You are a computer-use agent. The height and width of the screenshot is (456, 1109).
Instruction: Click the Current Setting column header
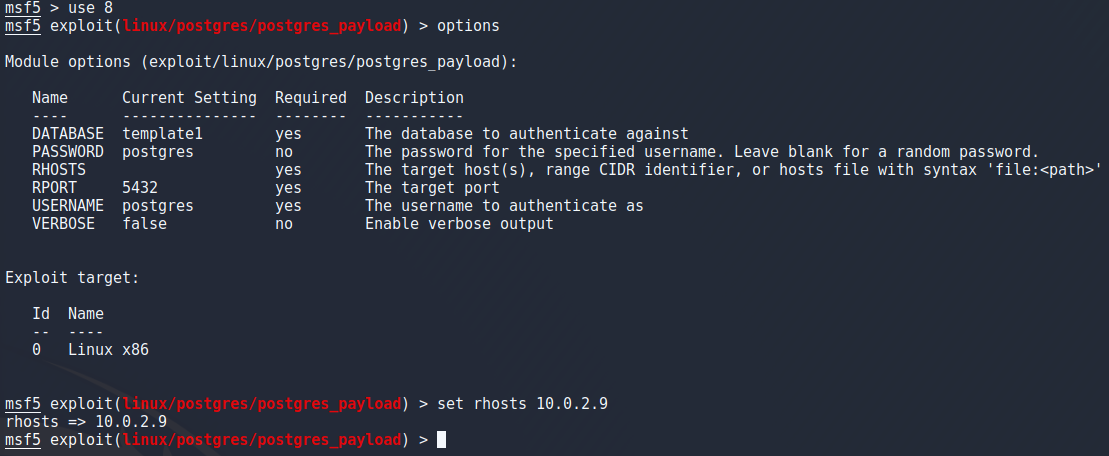point(190,98)
